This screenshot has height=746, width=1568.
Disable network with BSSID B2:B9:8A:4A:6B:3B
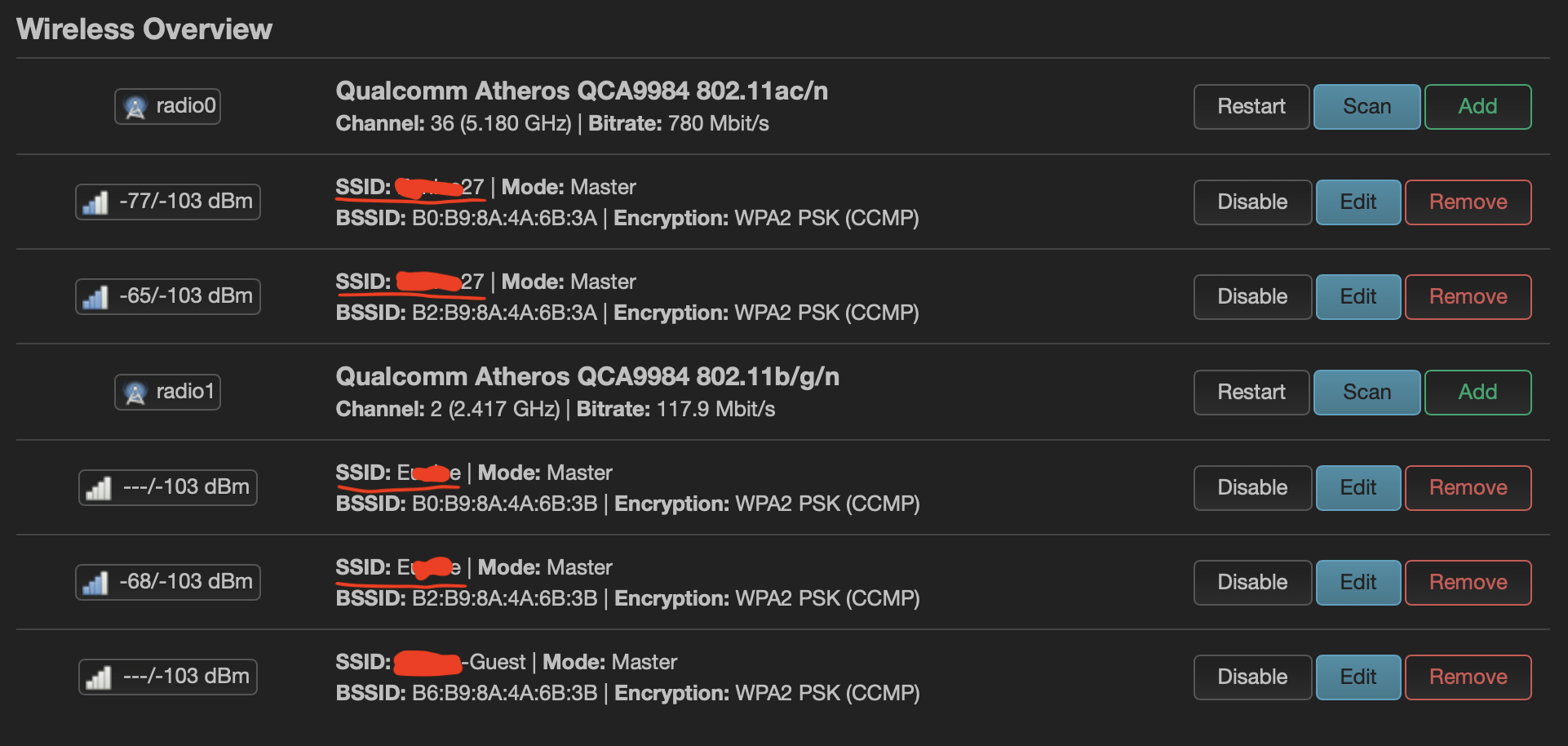click(x=1252, y=583)
